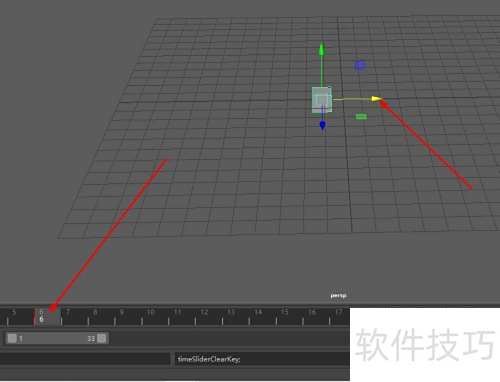Image resolution: width=500 pixels, height=382 pixels.
Task: Click the empty command line input field
Action: 85,359
